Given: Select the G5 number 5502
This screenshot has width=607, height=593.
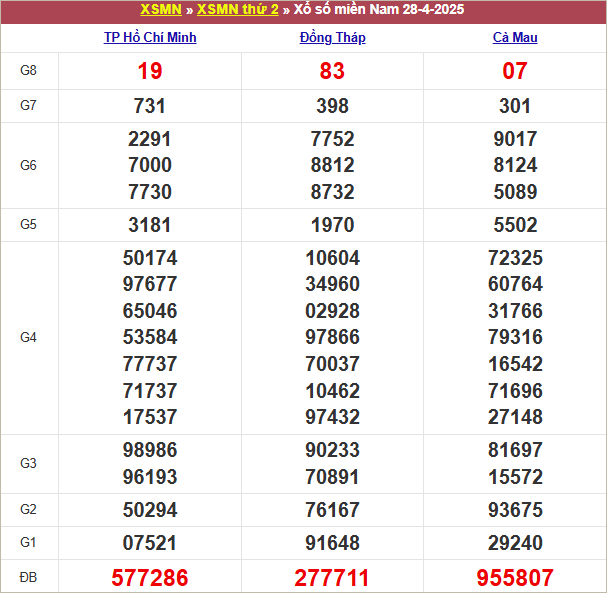Looking at the screenshot, I should [515, 225].
